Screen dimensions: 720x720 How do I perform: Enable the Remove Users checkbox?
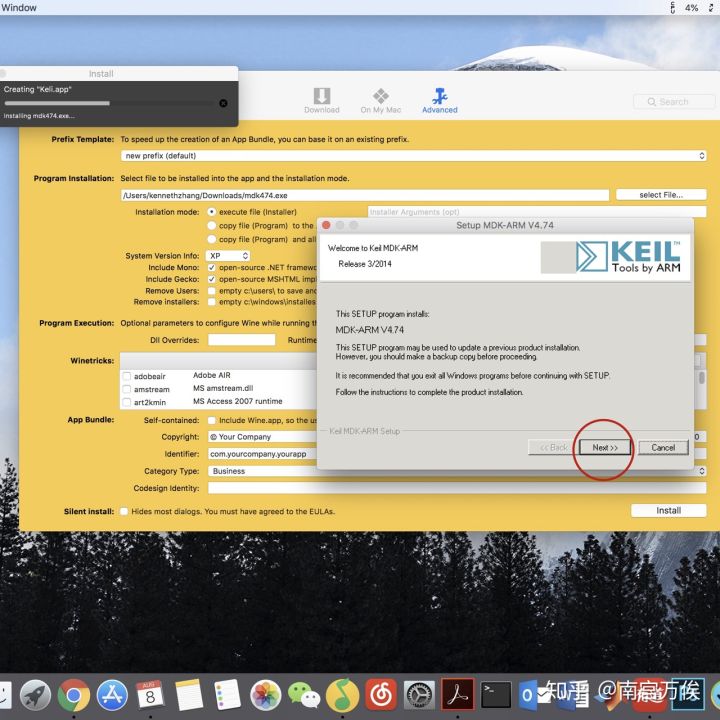212,291
